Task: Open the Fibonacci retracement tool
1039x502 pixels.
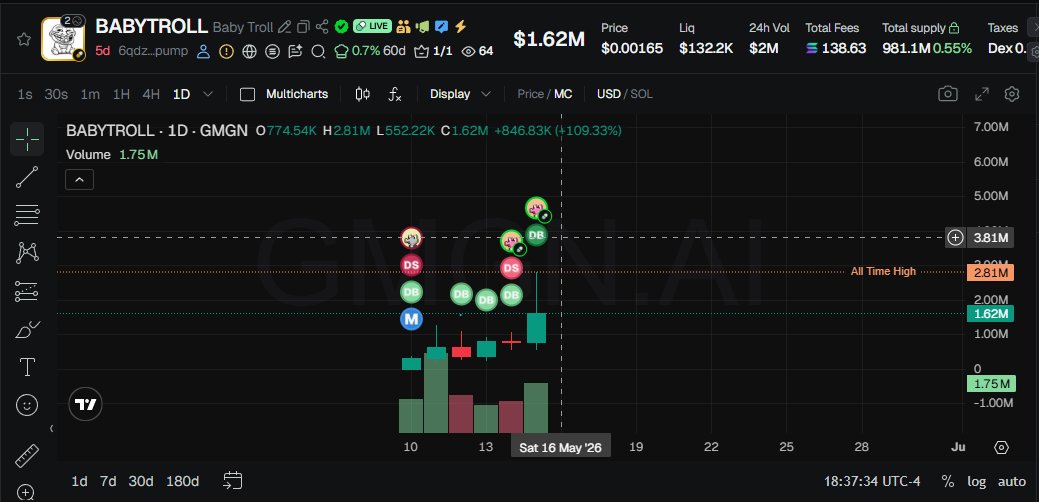Action: point(27,215)
